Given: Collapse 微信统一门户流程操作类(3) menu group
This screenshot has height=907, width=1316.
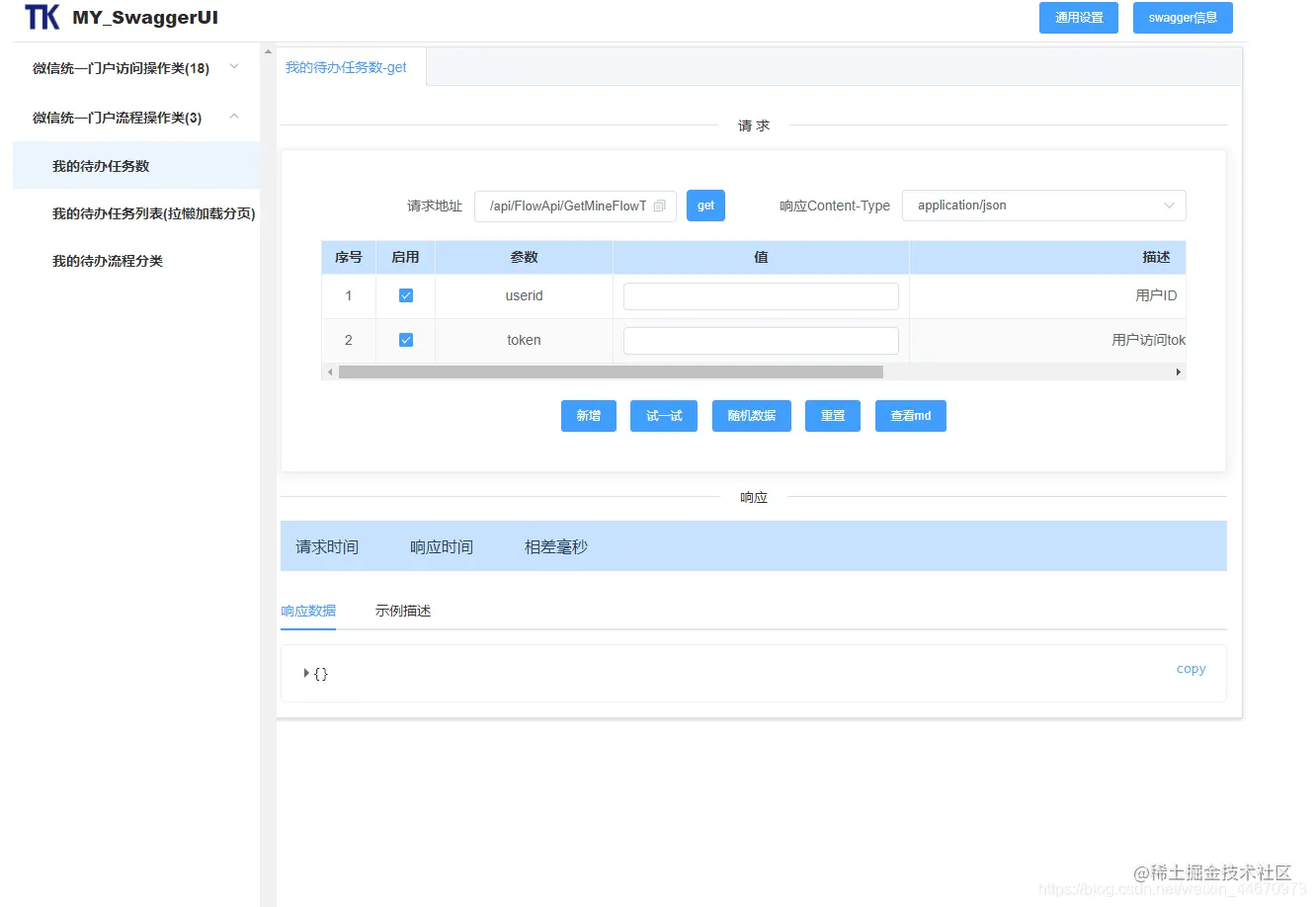Looking at the screenshot, I should (136, 118).
